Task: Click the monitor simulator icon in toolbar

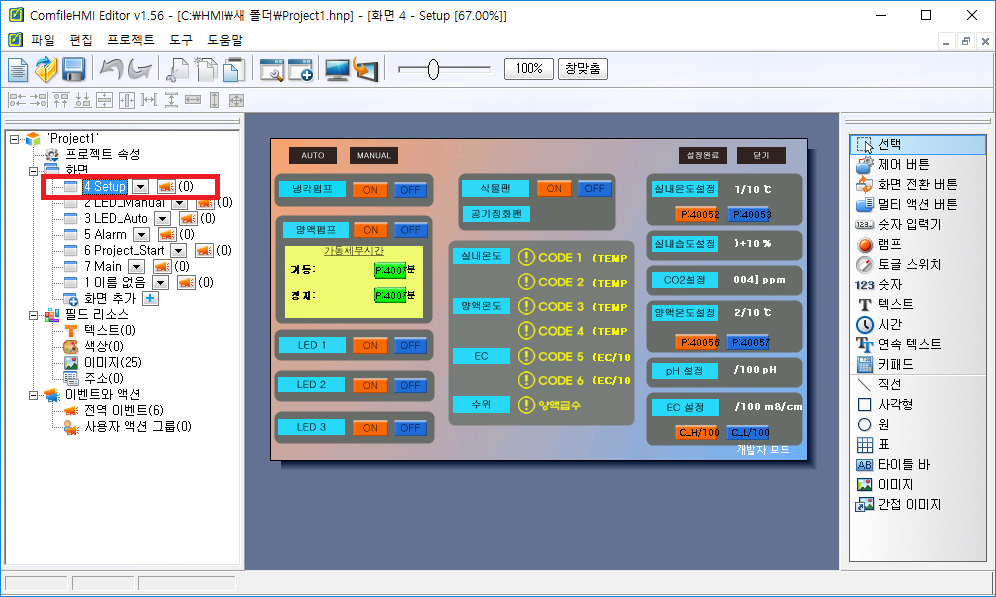Action: click(337, 69)
